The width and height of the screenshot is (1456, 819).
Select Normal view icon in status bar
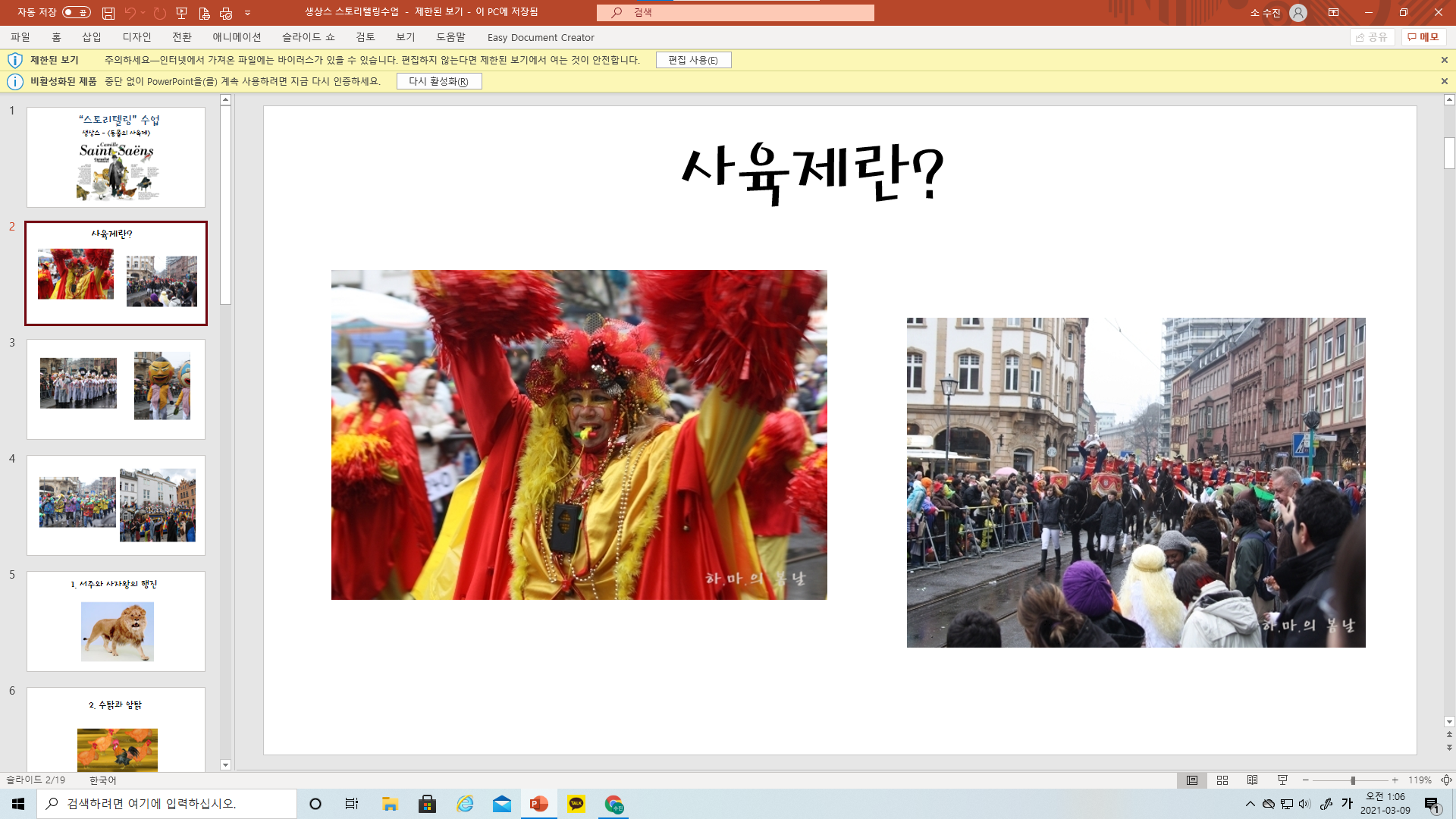tap(1192, 780)
